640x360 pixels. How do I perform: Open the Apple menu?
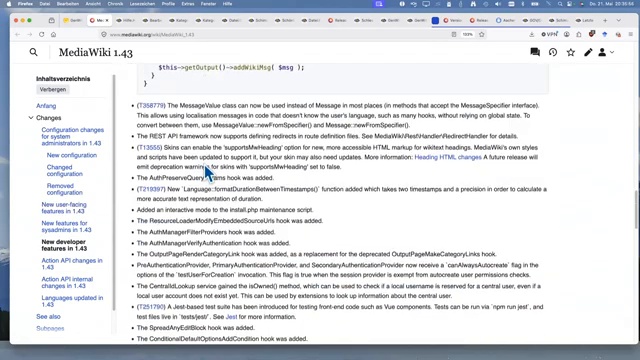9,4
